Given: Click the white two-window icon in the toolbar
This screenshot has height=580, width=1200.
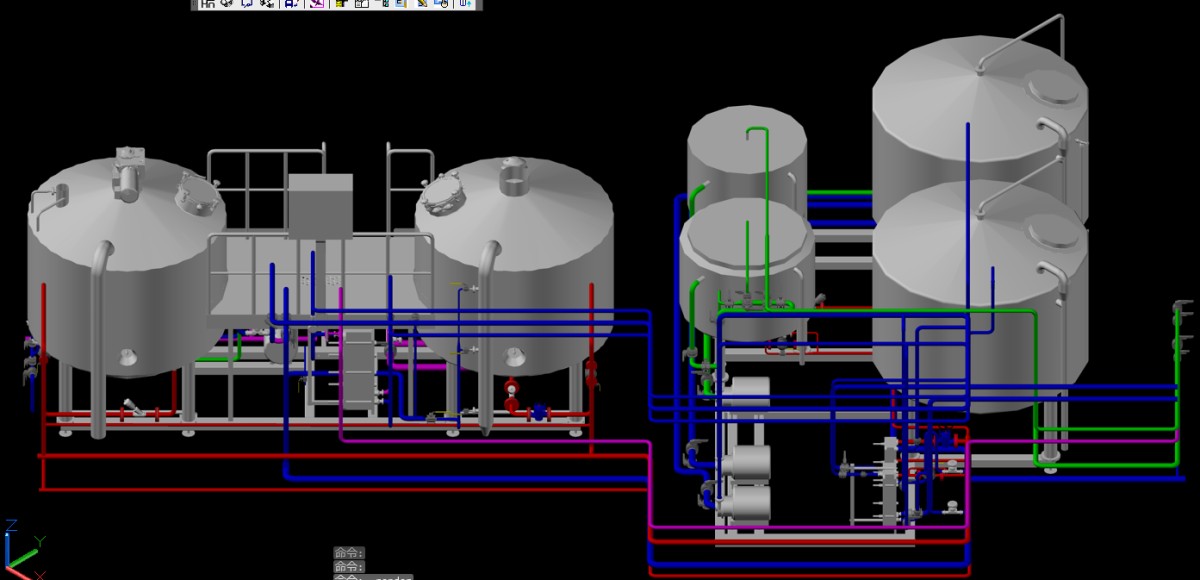Looking at the screenshot, I should (362, 4).
